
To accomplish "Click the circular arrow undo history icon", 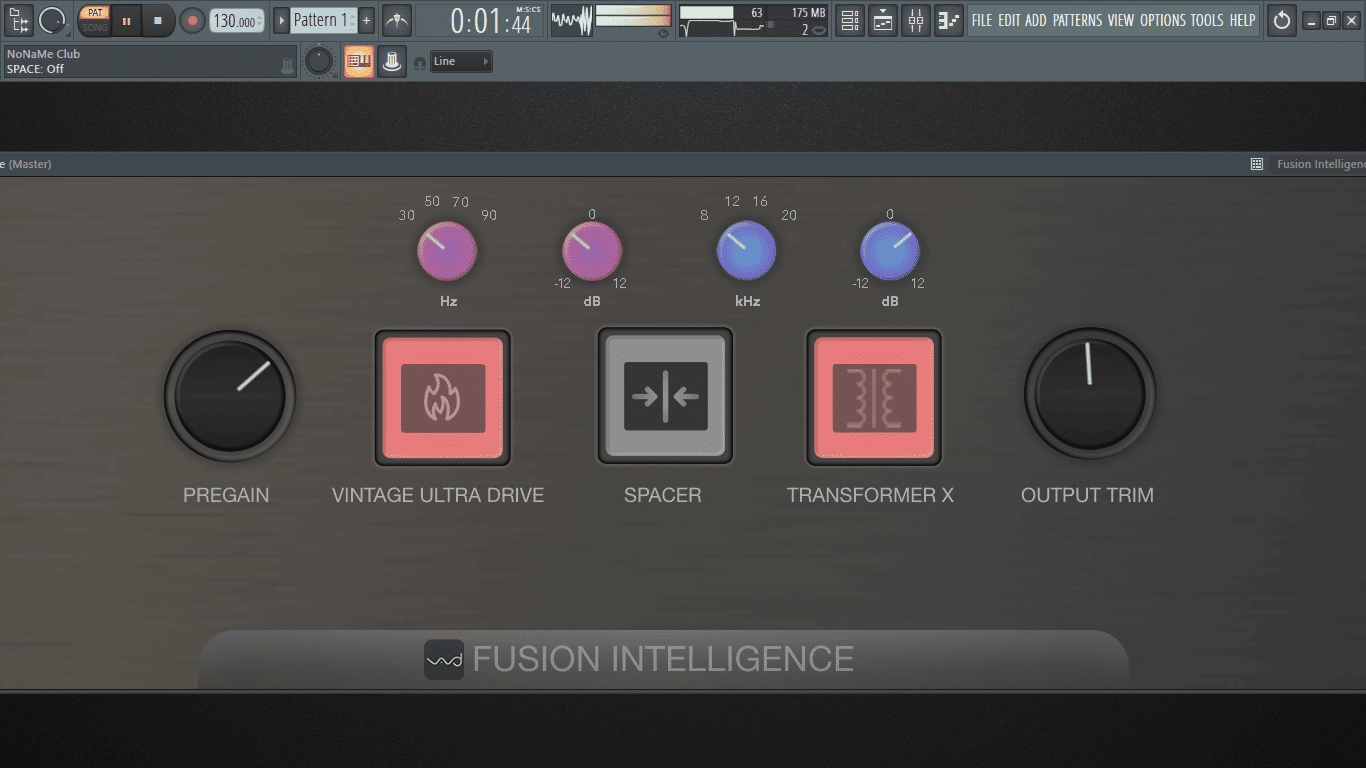I will 1282,20.
